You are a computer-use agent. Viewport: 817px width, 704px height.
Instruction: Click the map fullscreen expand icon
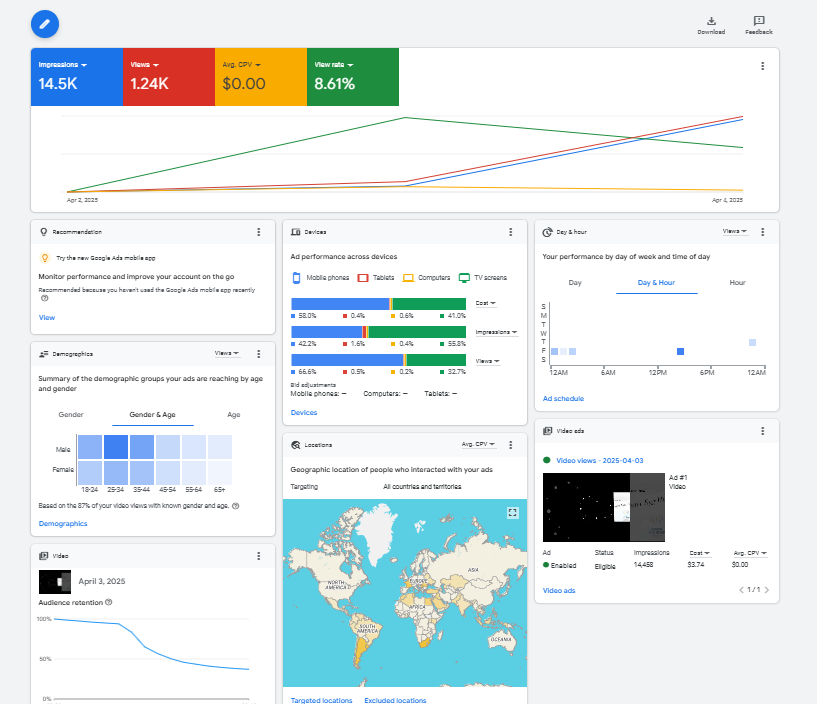click(513, 512)
